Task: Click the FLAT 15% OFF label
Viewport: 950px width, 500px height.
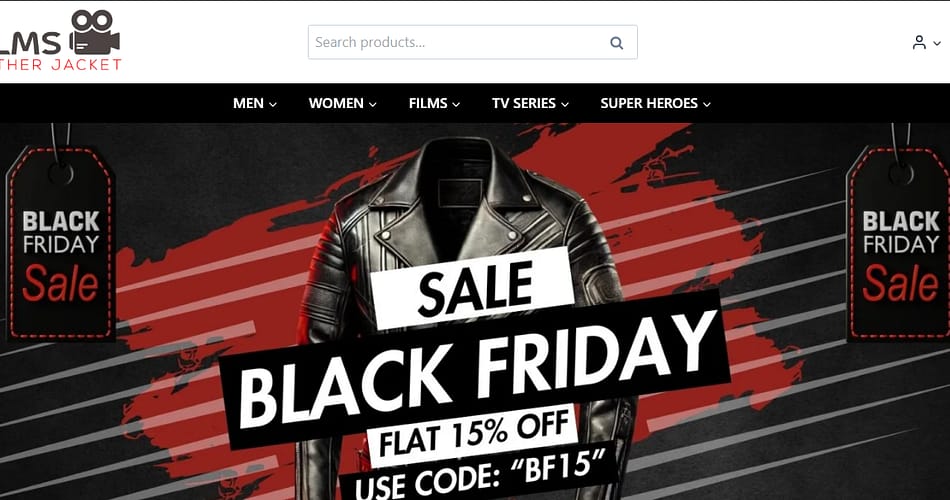Action: [x=473, y=434]
